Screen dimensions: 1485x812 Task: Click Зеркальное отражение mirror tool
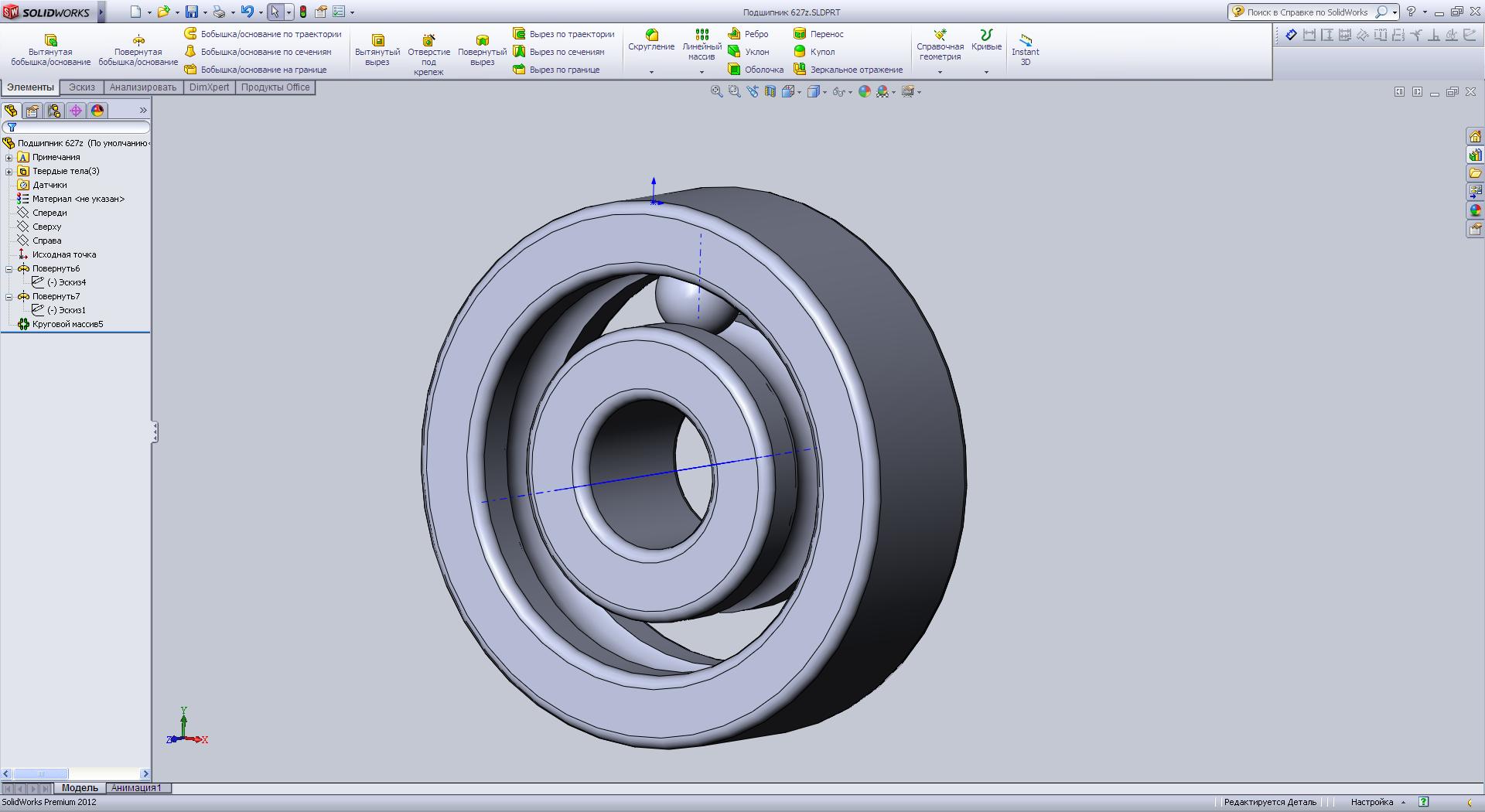point(848,70)
